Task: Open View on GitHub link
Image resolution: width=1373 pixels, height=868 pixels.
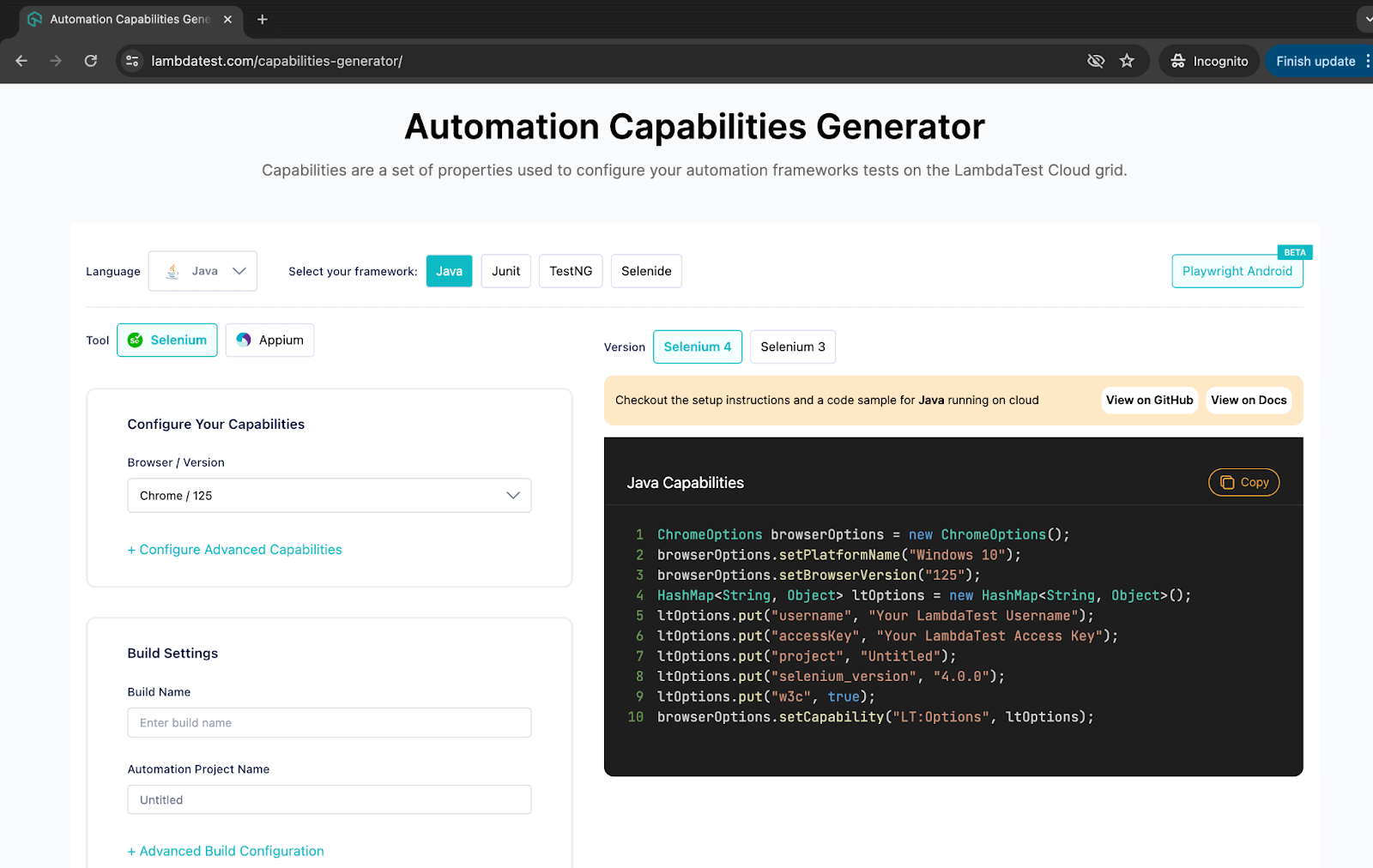Action: click(1149, 400)
